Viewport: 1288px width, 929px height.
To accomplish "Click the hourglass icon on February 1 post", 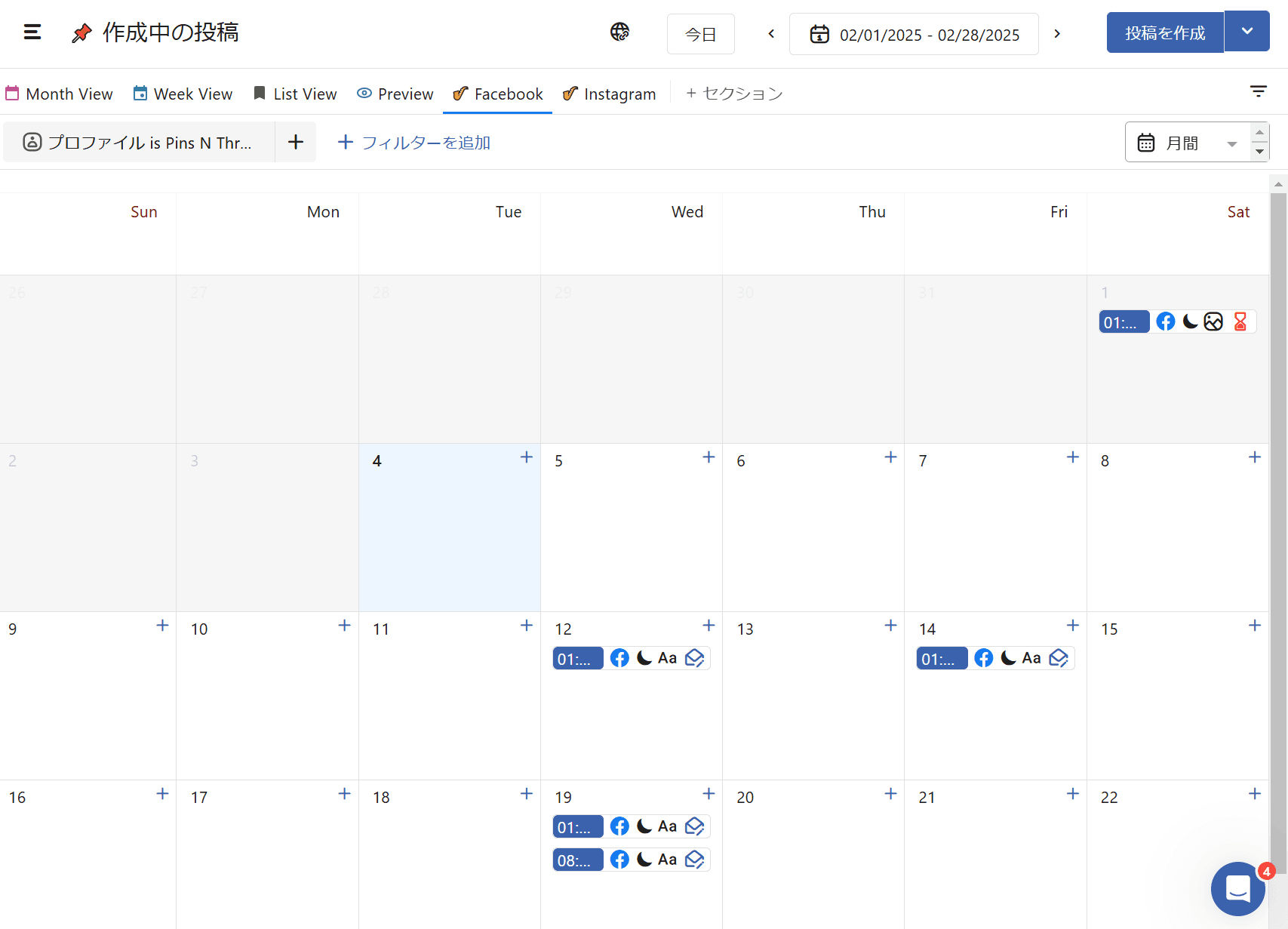I will (1240, 322).
